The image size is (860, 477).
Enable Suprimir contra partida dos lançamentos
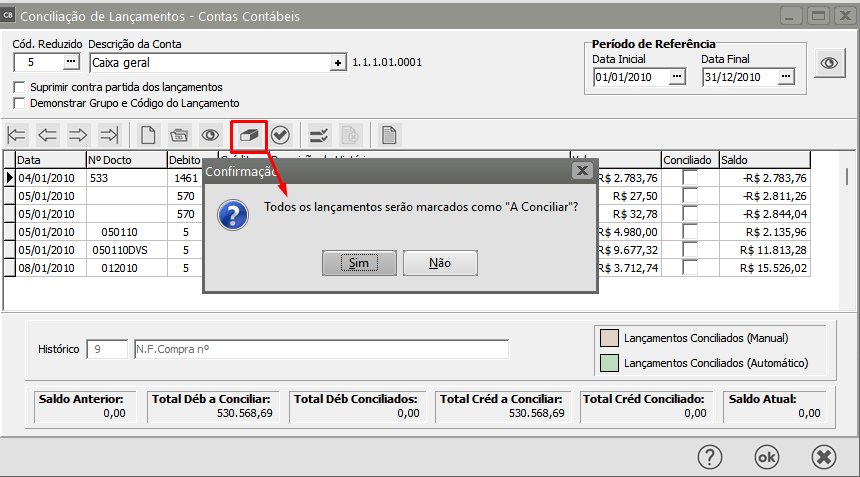19,87
